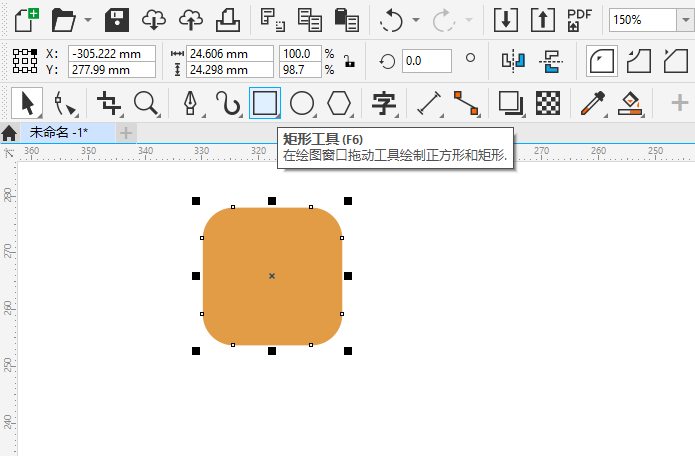Screen dimensions: 695x456
Task: Expand the Open folder dropdown arrow
Action: coord(88,20)
